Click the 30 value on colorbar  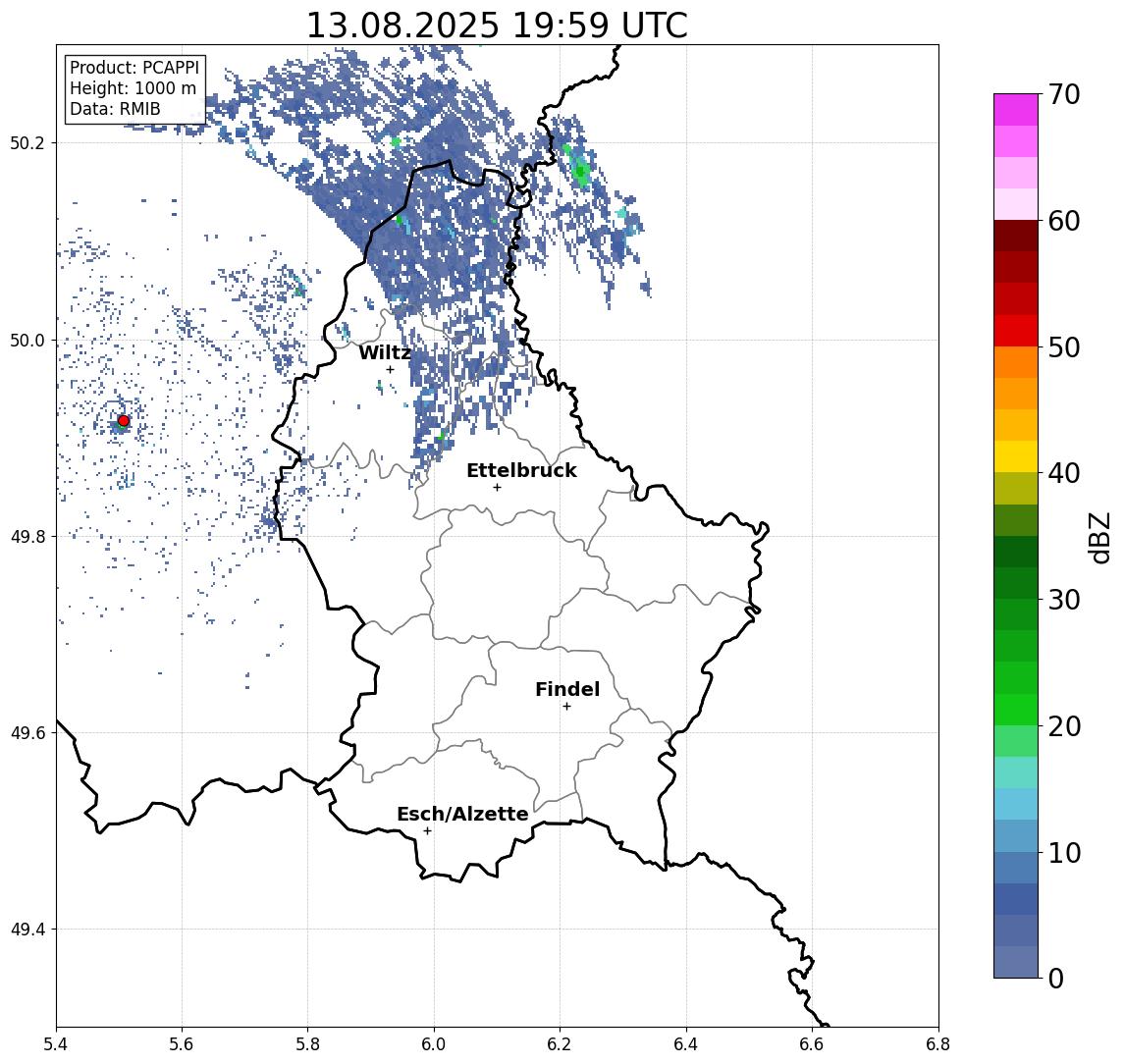pos(1063,600)
